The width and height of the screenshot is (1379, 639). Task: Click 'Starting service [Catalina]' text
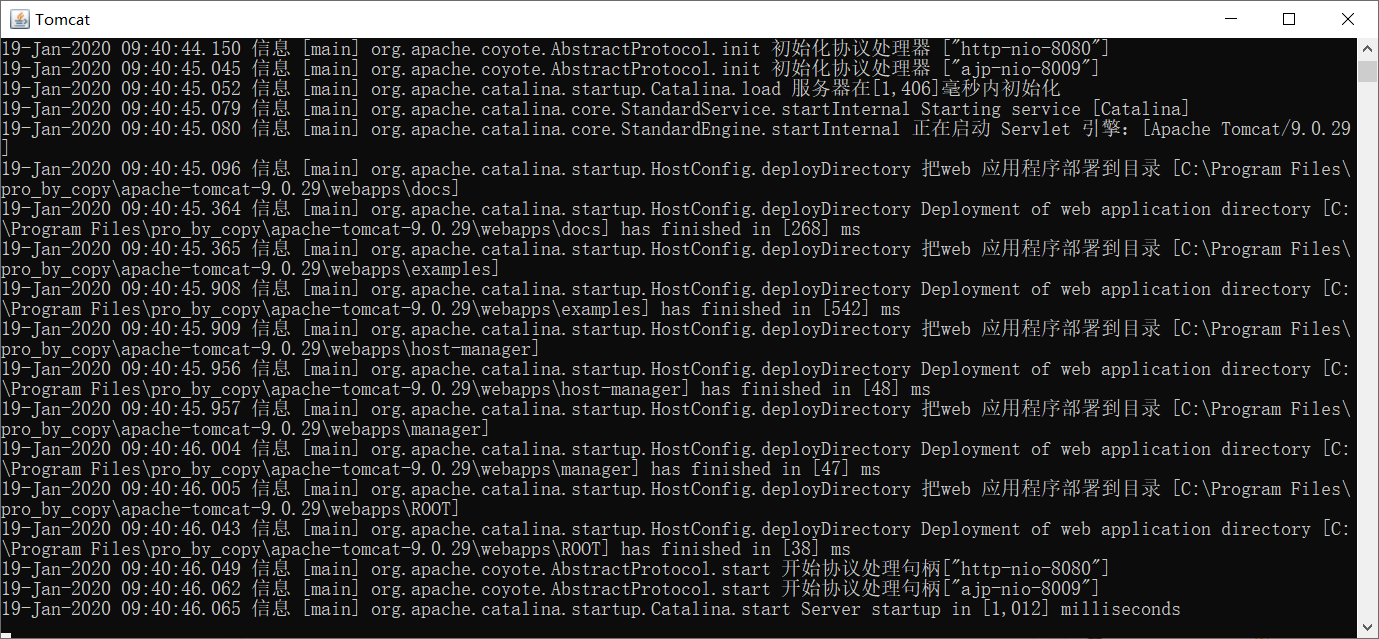point(1055,109)
